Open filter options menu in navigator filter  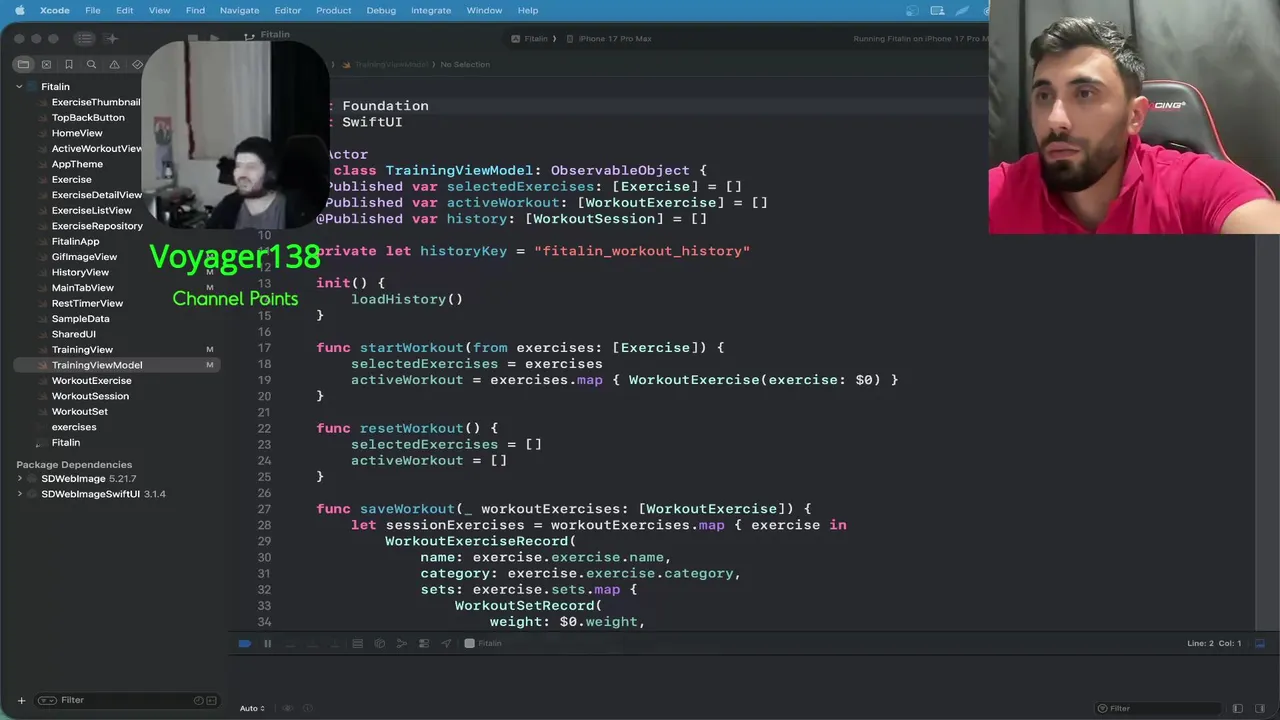49,700
